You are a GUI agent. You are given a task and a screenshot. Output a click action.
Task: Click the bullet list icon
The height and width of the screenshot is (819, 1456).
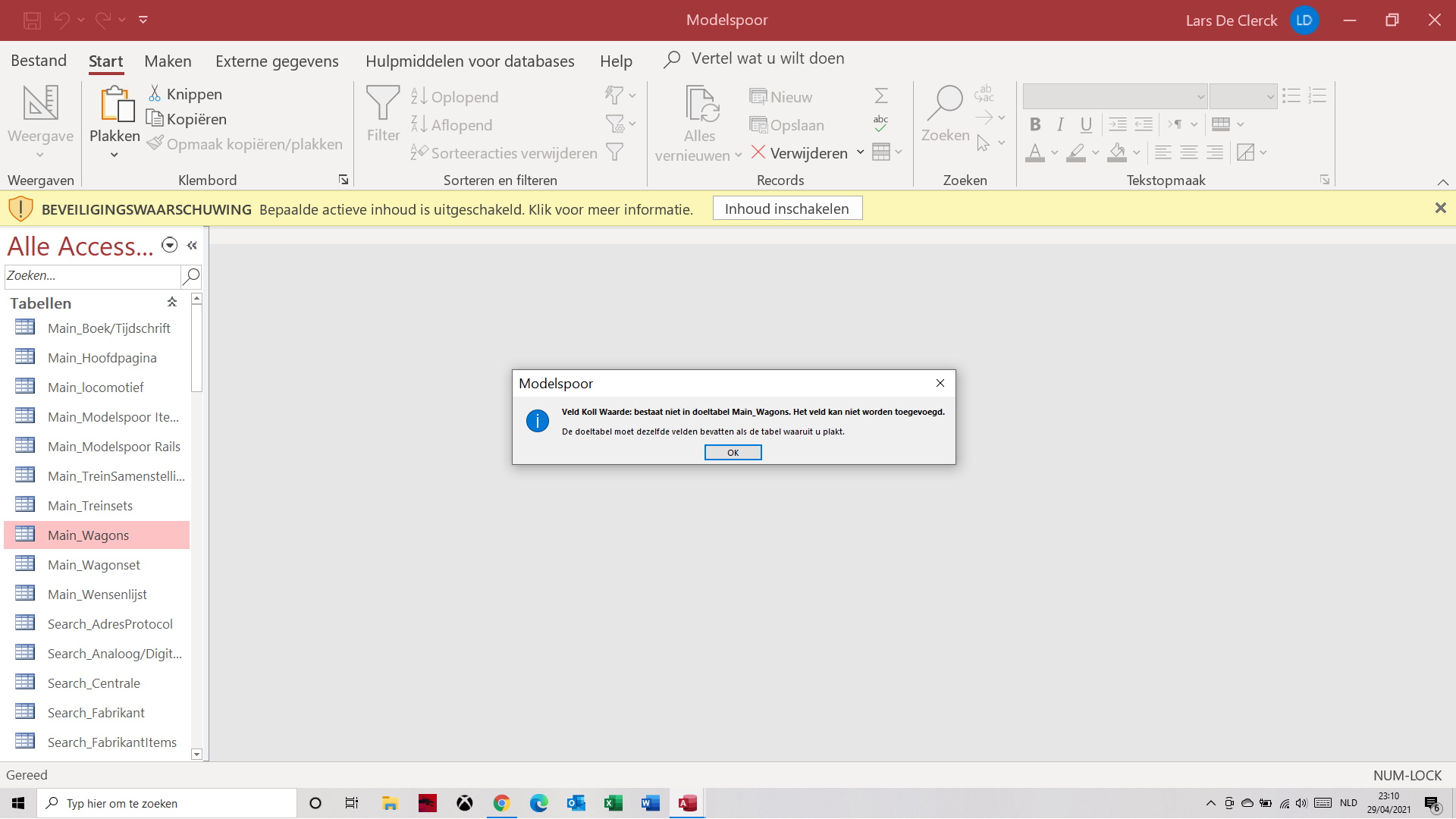click(1291, 96)
